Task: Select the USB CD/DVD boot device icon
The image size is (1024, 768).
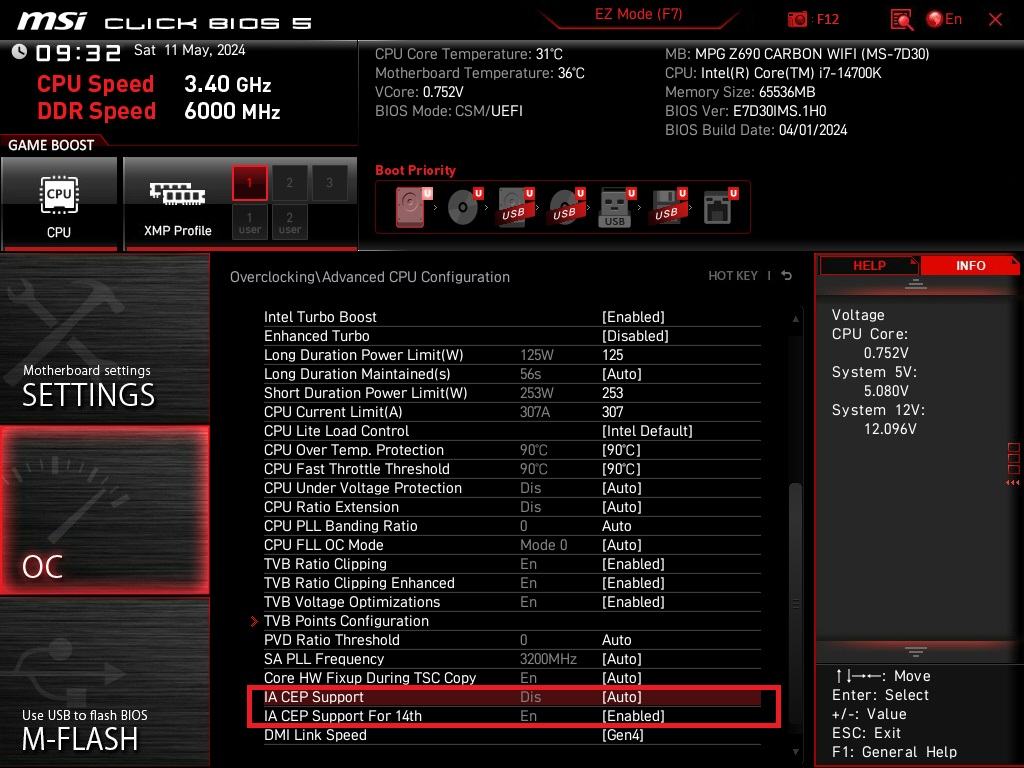Action: click(566, 206)
